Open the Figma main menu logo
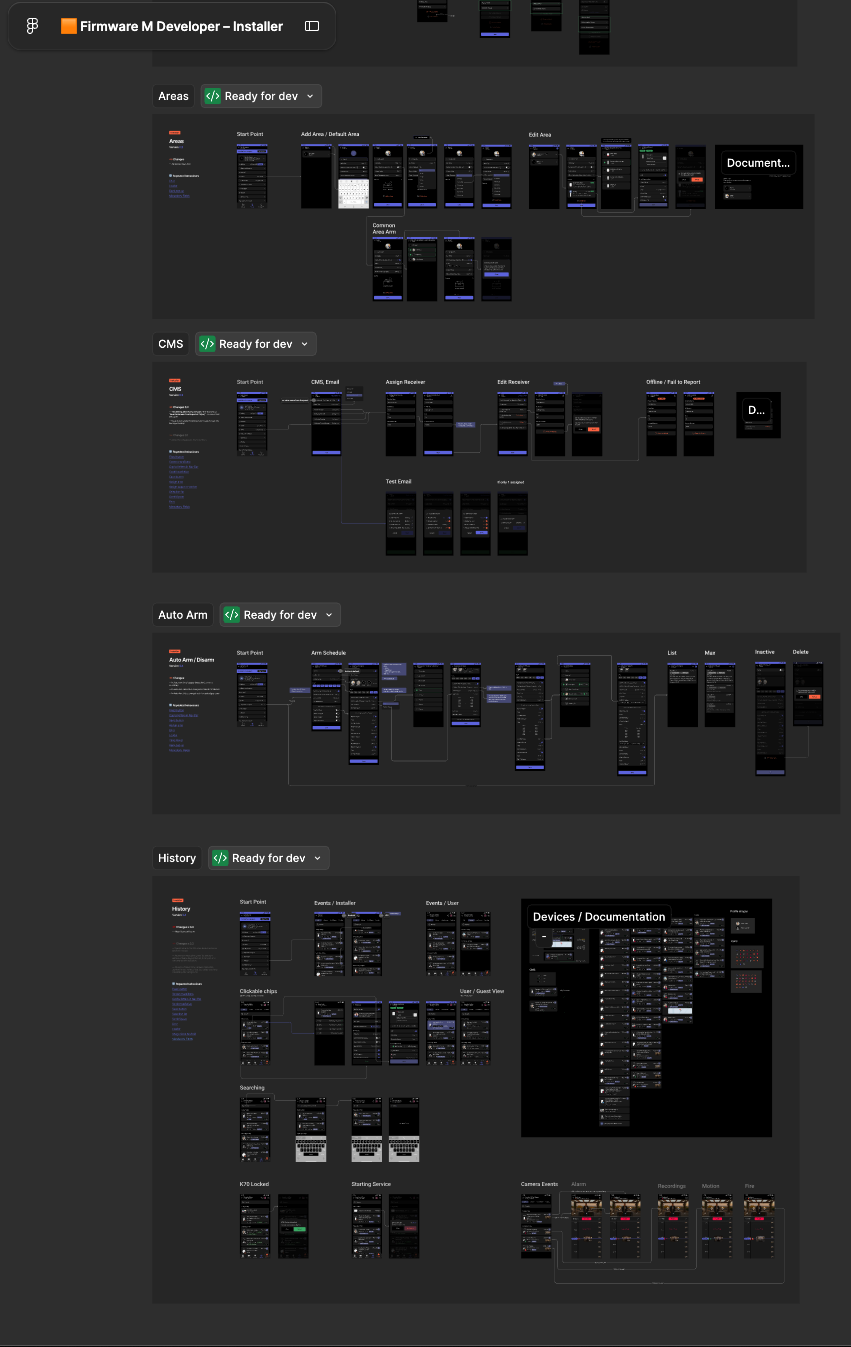The image size is (851, 1347). 32,26
